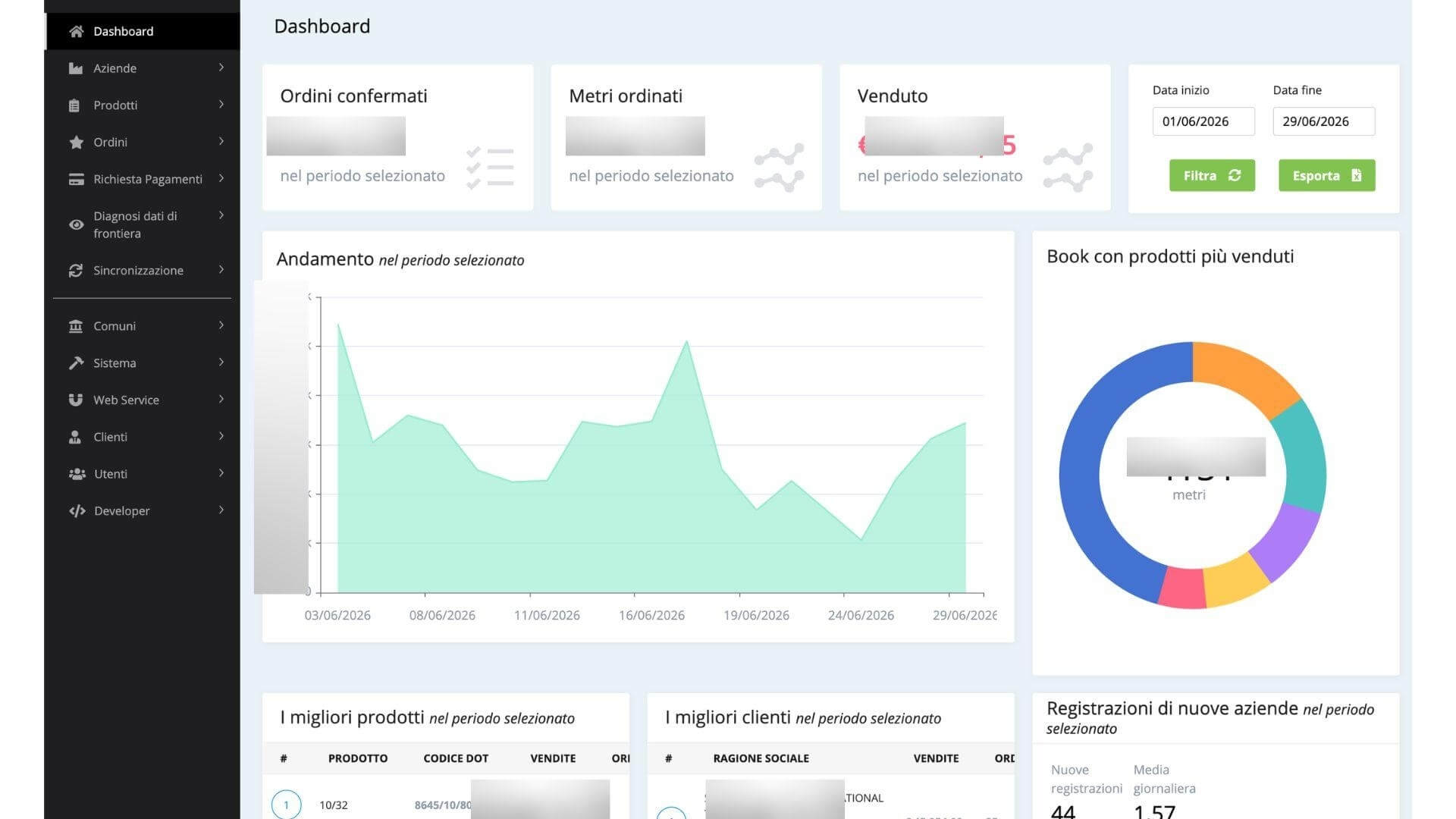Open the Dashboard home icon
The image size is (1456, 819).
76,31
